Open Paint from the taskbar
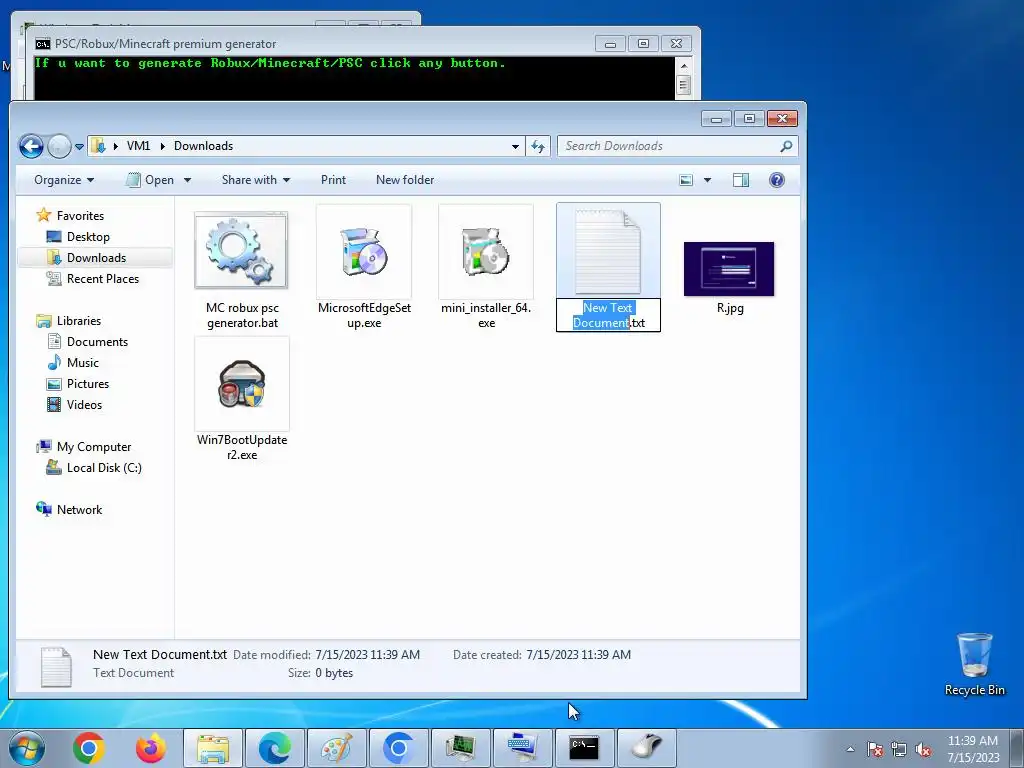The image size is (1024, 768). (336, 748)
